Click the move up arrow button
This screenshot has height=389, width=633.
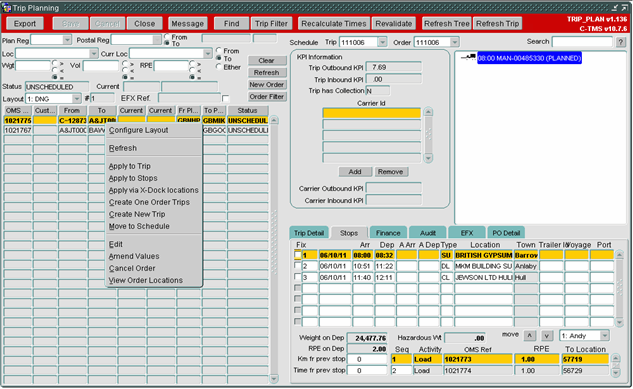pyautogui.click(x=530, y=336)
